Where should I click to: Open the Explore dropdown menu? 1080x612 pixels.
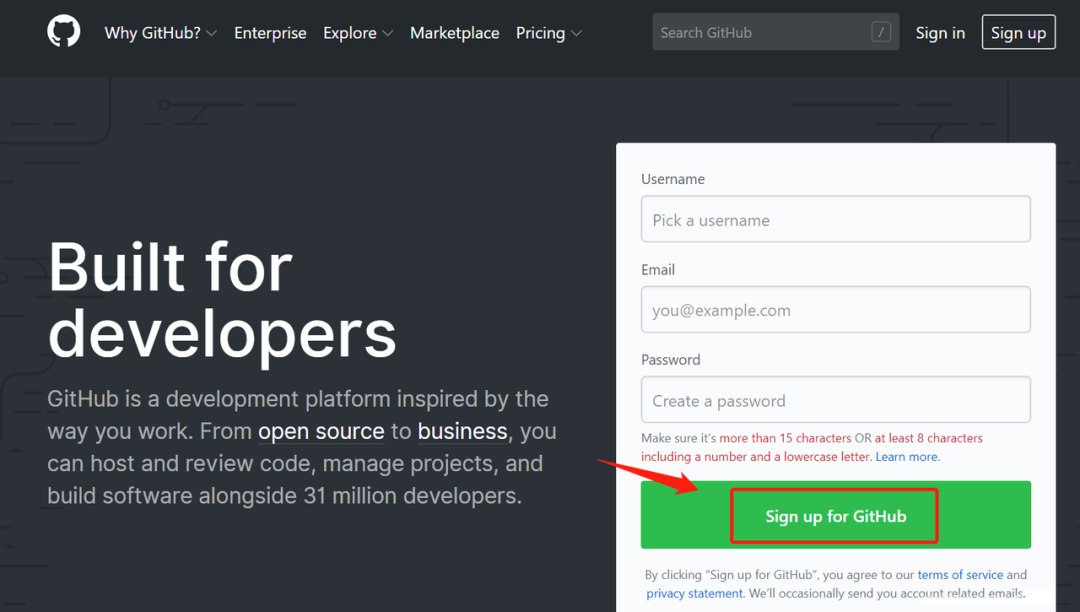[x=357, y=33]
